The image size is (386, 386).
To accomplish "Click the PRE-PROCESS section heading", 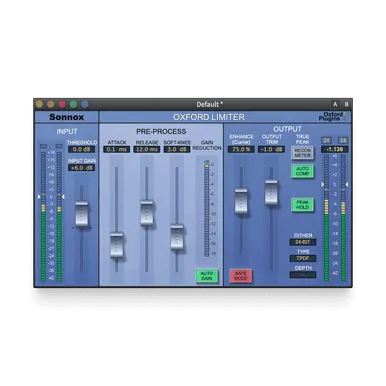I will click(161, 132).
